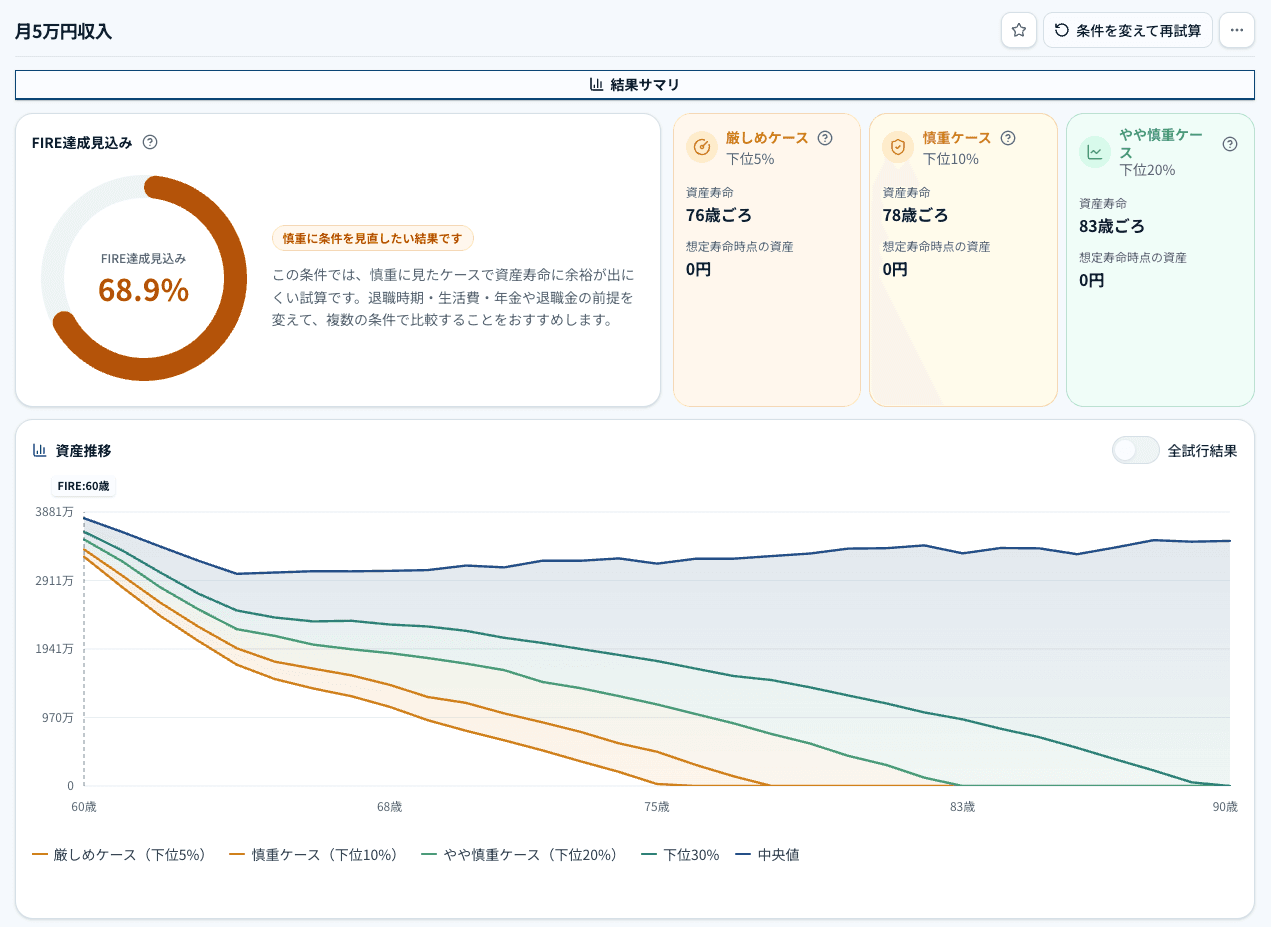Open the three-dots more options menu
Image resolution: width=1271 pixels, height=927 pixels.
pyautogui.click(x=1236, y=30)
